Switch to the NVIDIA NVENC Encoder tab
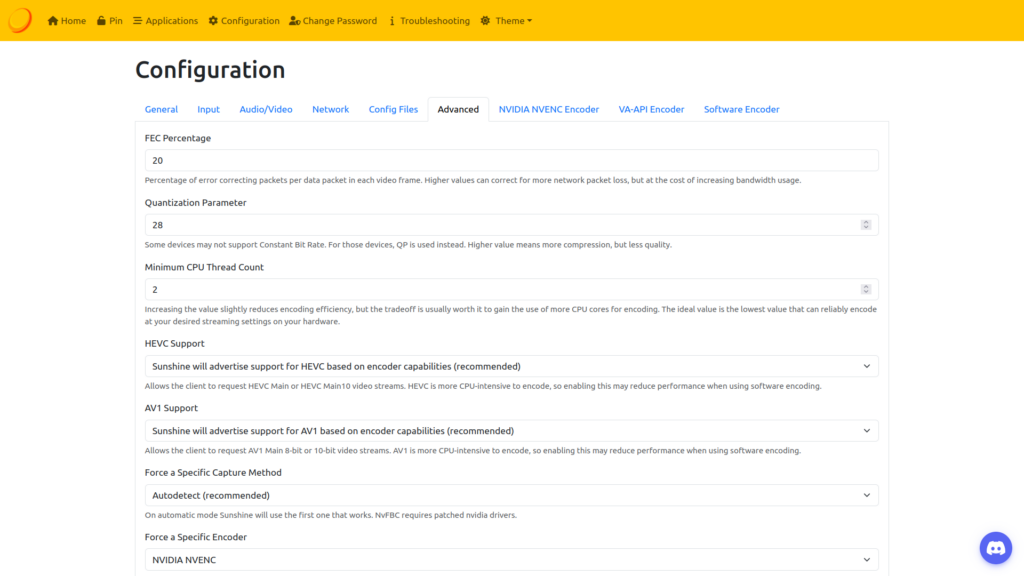Viewport: 1024px width, 576px height. pyautogui.click(x=549, y=109)
